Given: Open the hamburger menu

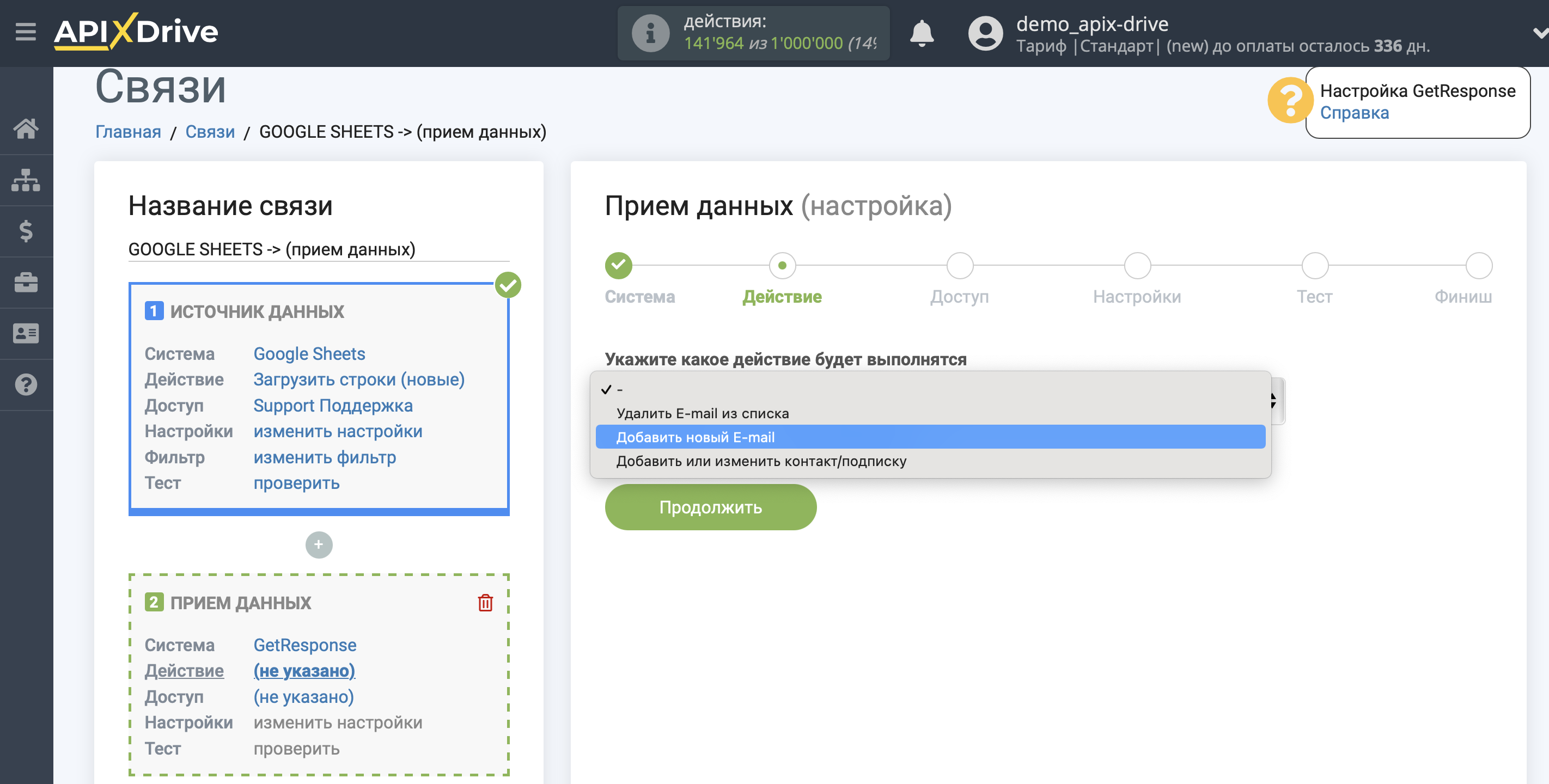Looking at the screenshot, I should (x=26, y=31).
